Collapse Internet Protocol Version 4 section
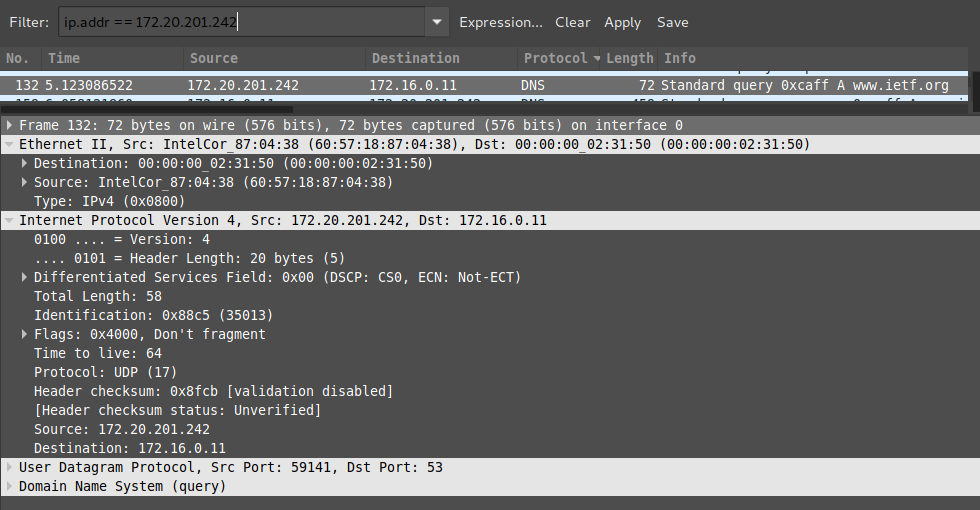This screenshot has height=510, width=980. 9,221
